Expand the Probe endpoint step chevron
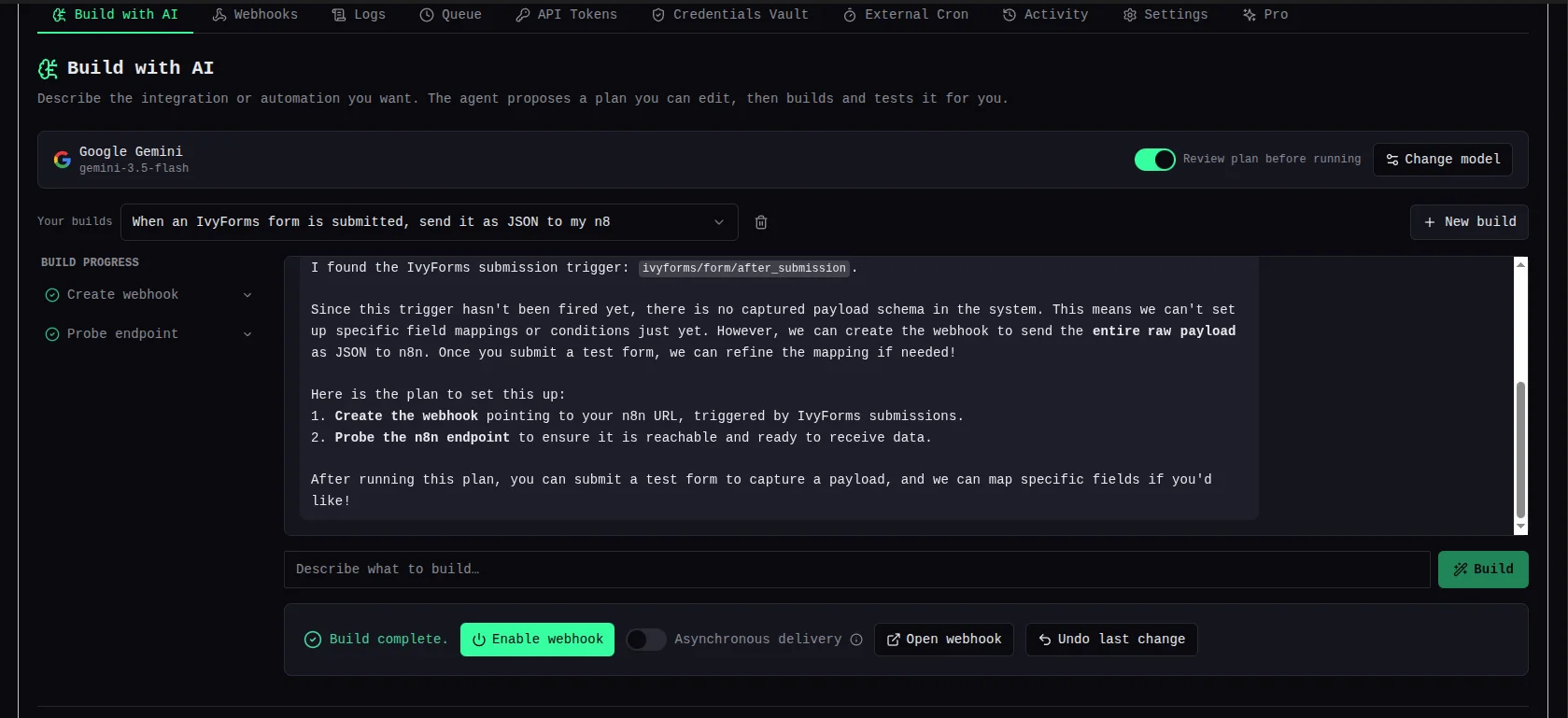 click(247, 334)
